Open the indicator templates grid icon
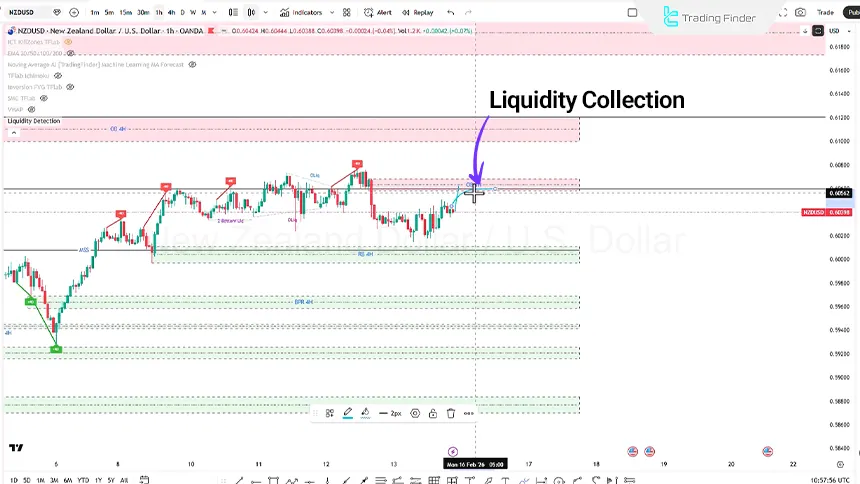 point(347,12)
